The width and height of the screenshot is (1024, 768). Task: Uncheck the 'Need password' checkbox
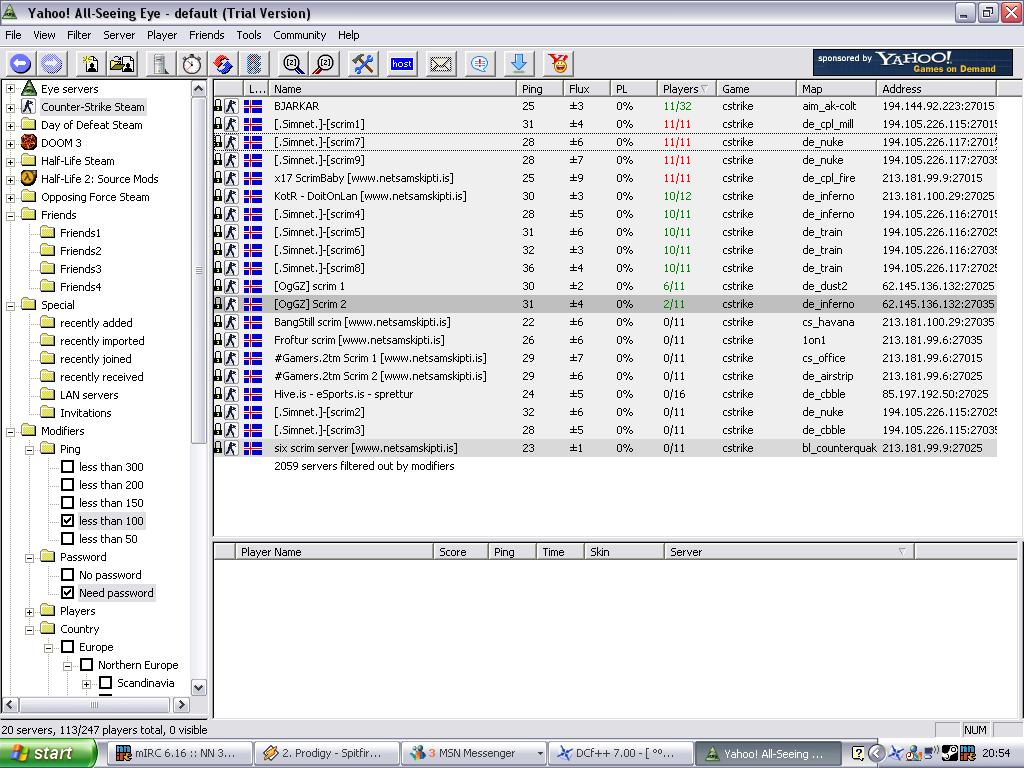click(x=67, y=592)
